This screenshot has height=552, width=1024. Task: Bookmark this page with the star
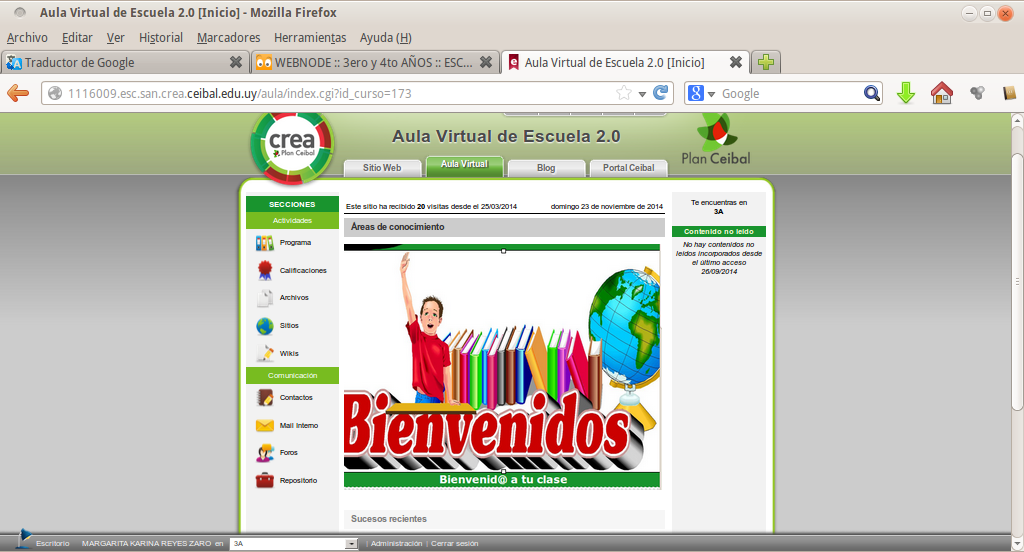click(x=624, y=93)
